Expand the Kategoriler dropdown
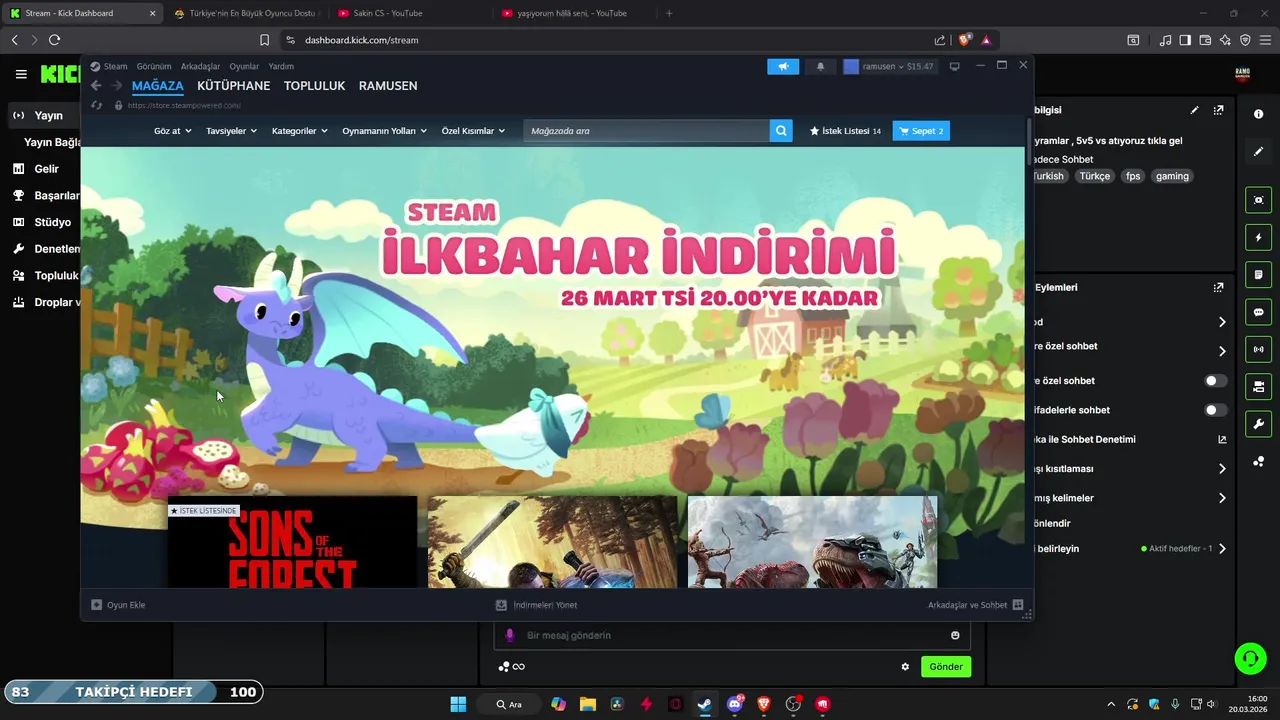This screenshot has height=720, width=1280. tap(300, 131)
